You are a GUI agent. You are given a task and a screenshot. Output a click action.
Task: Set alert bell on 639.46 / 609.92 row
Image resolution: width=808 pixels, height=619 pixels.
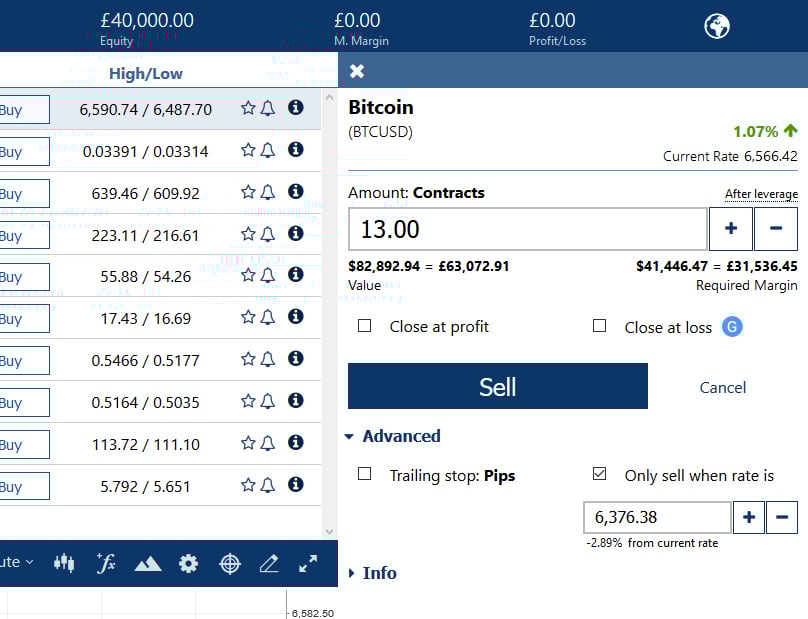267,193
